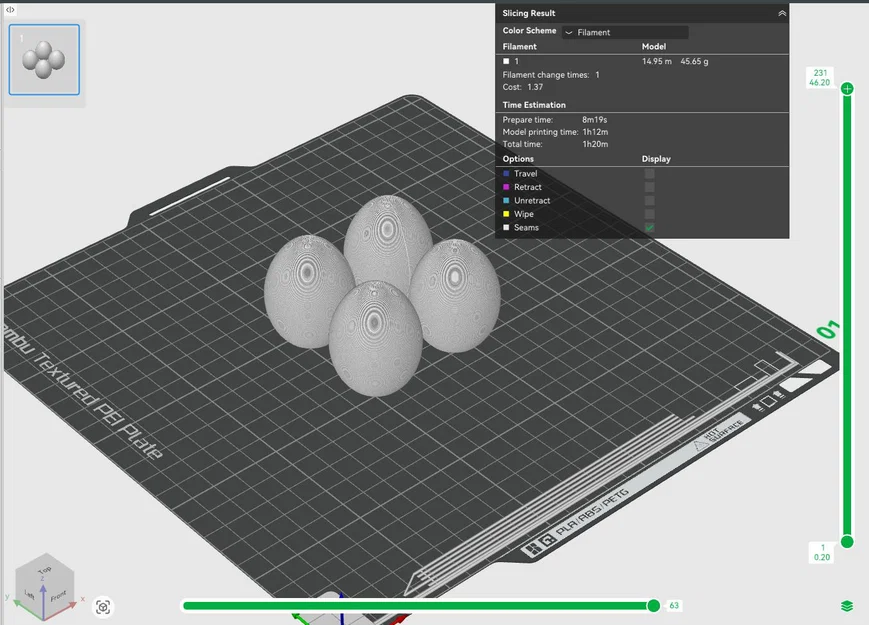The width and height of the screenshot is (869, 625).
Task: Click the Time Estimation section header
Action: point(534,105)
